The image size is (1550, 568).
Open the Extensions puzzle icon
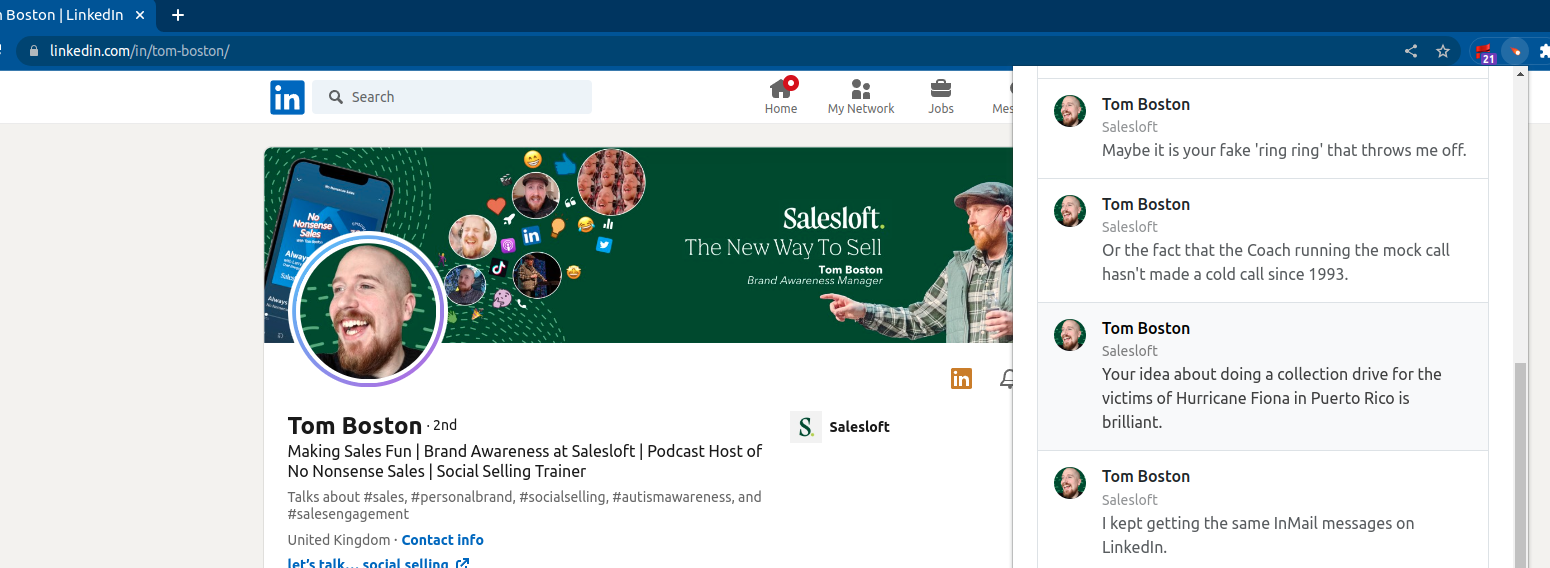point(1544,51)
